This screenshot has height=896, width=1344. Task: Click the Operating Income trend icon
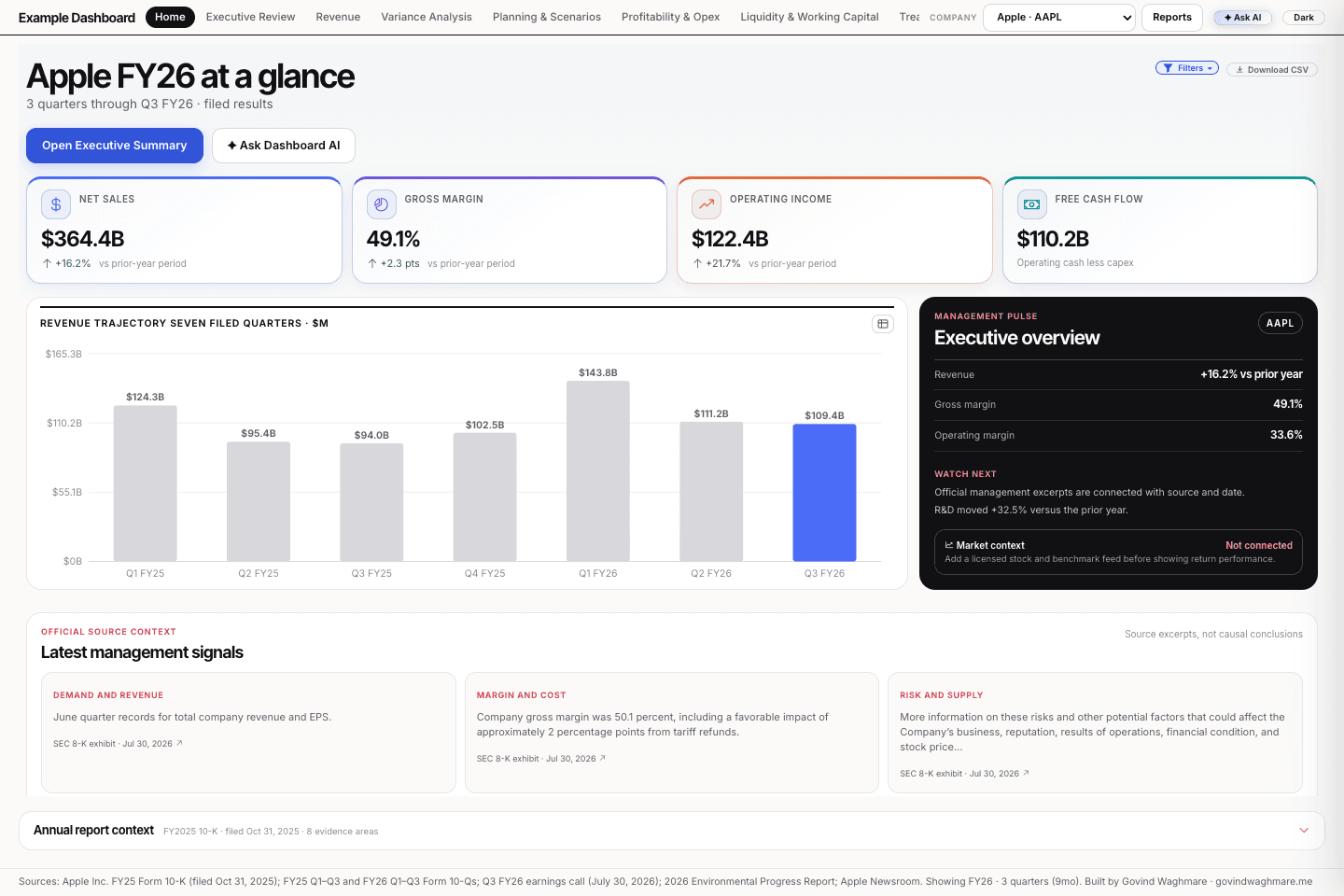coord(707,203)
